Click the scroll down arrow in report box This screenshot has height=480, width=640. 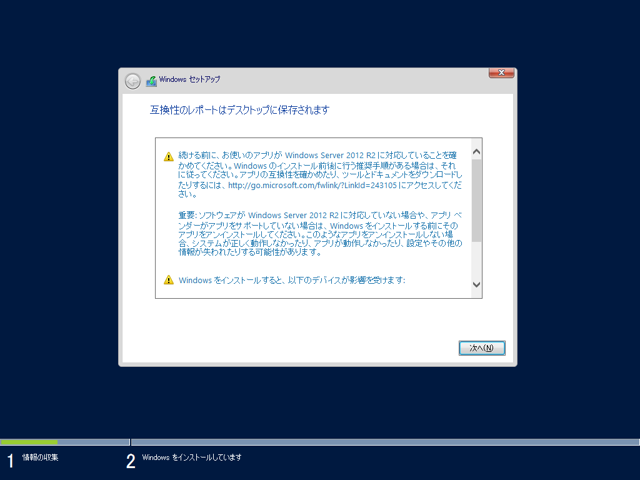coord(476,284)
